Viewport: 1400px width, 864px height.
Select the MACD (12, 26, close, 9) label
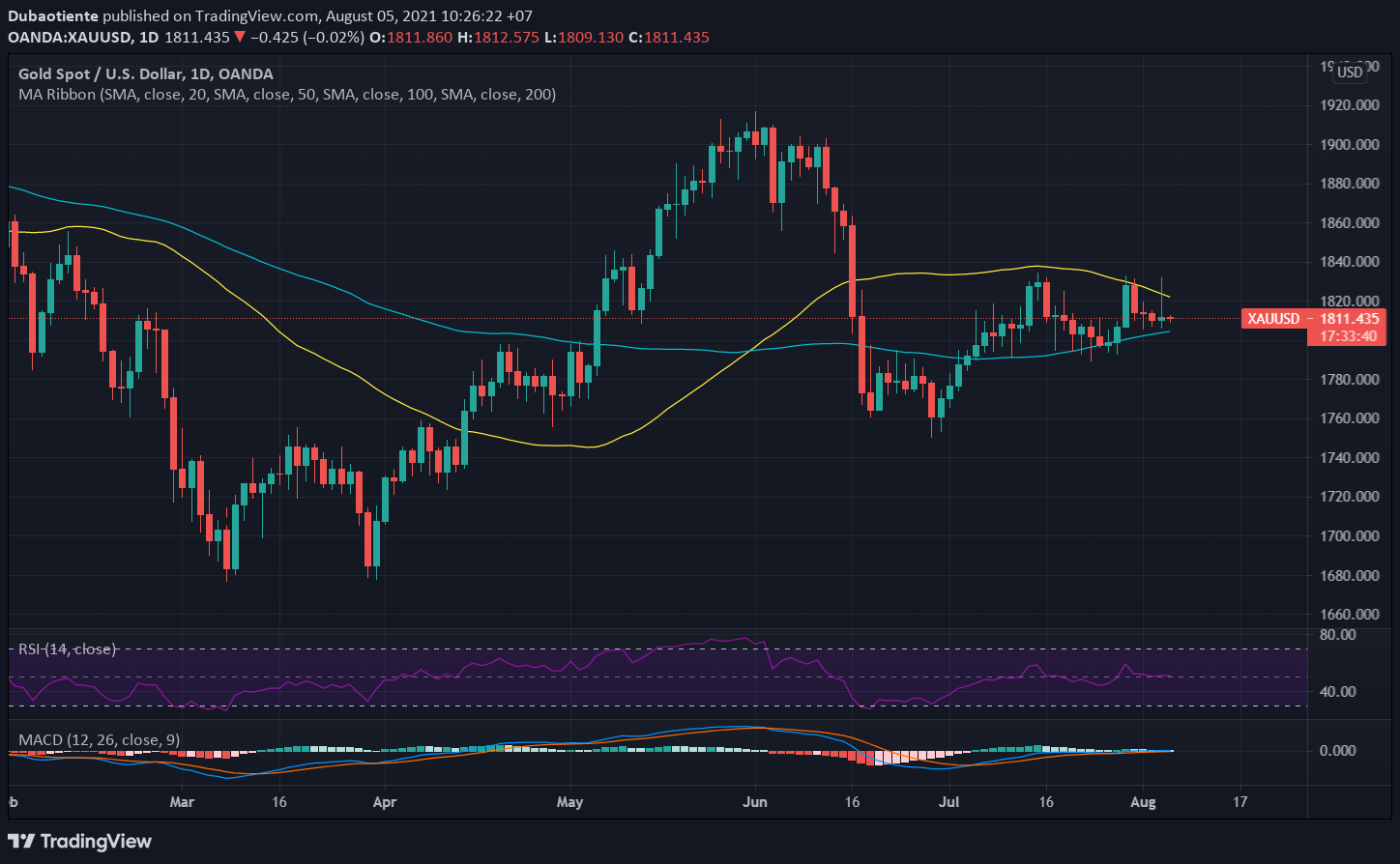99,740
